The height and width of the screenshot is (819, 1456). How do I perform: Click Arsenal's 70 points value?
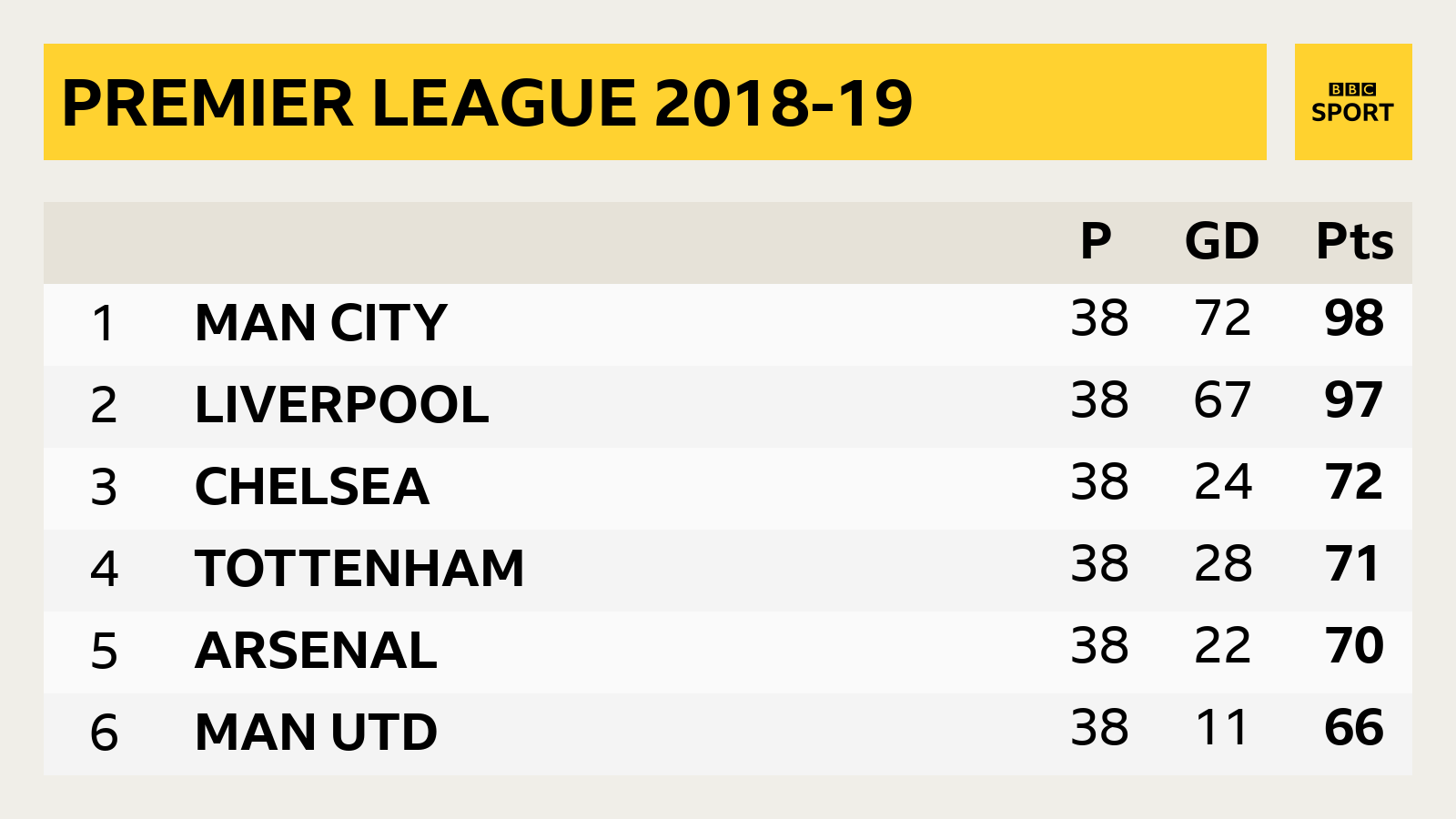tap(1354, 646)
